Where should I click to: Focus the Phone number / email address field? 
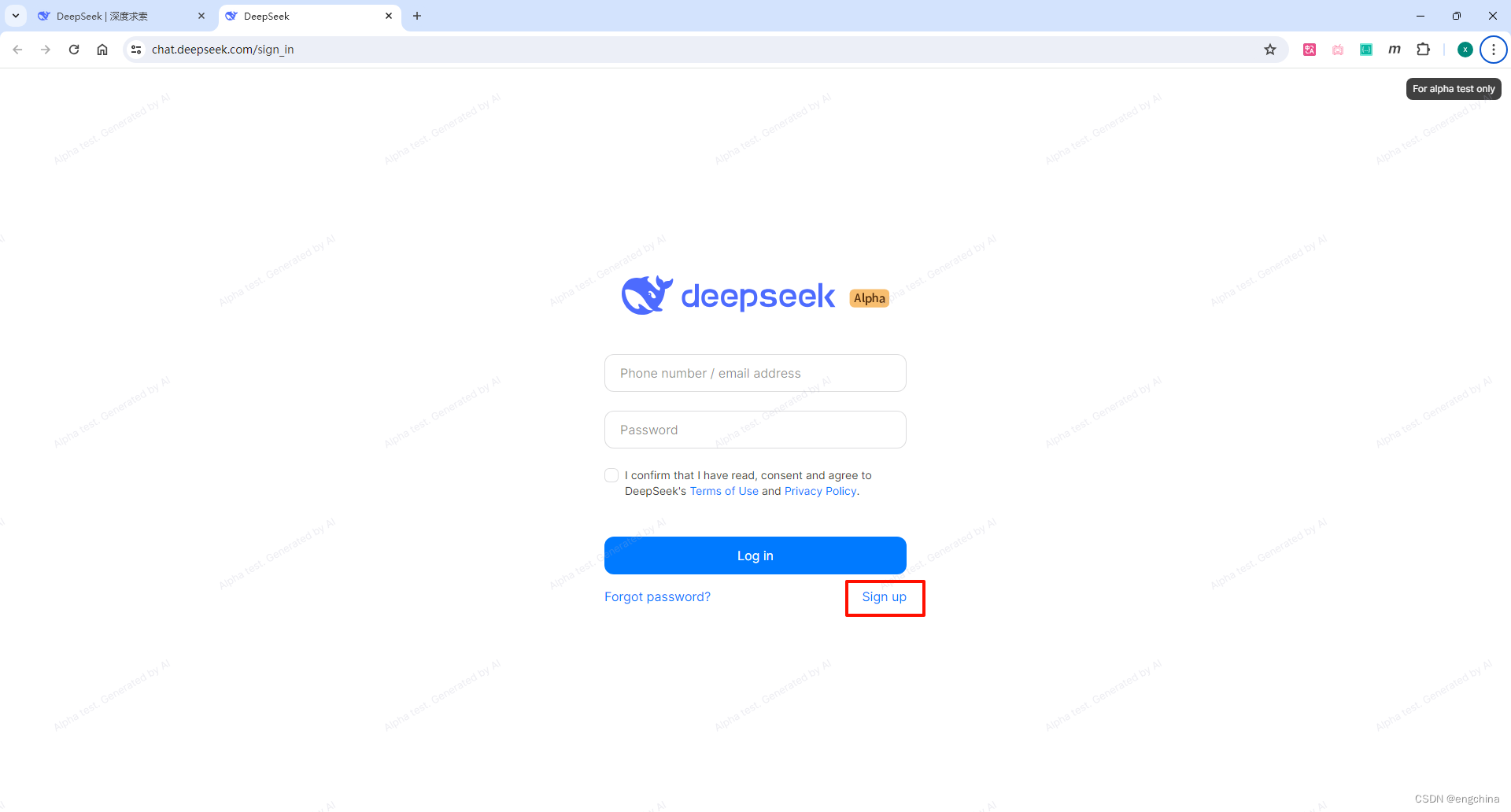tap(755, 373)
